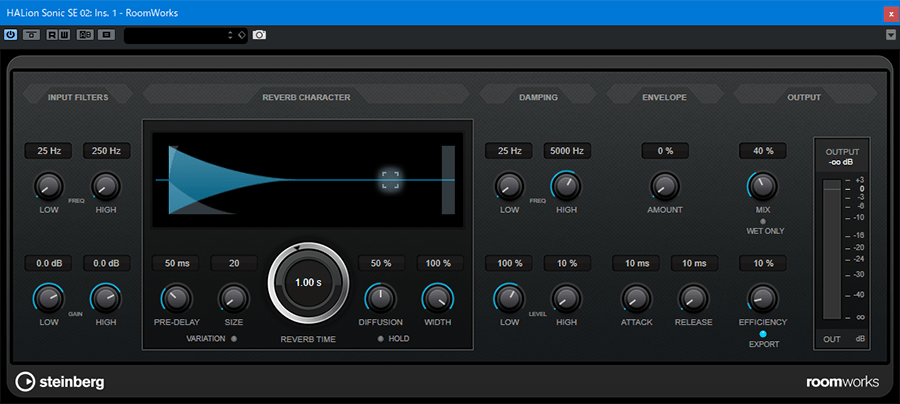Enable Read automation (R) button
This screenshot has height=404, width=900.
pos(52,35)
